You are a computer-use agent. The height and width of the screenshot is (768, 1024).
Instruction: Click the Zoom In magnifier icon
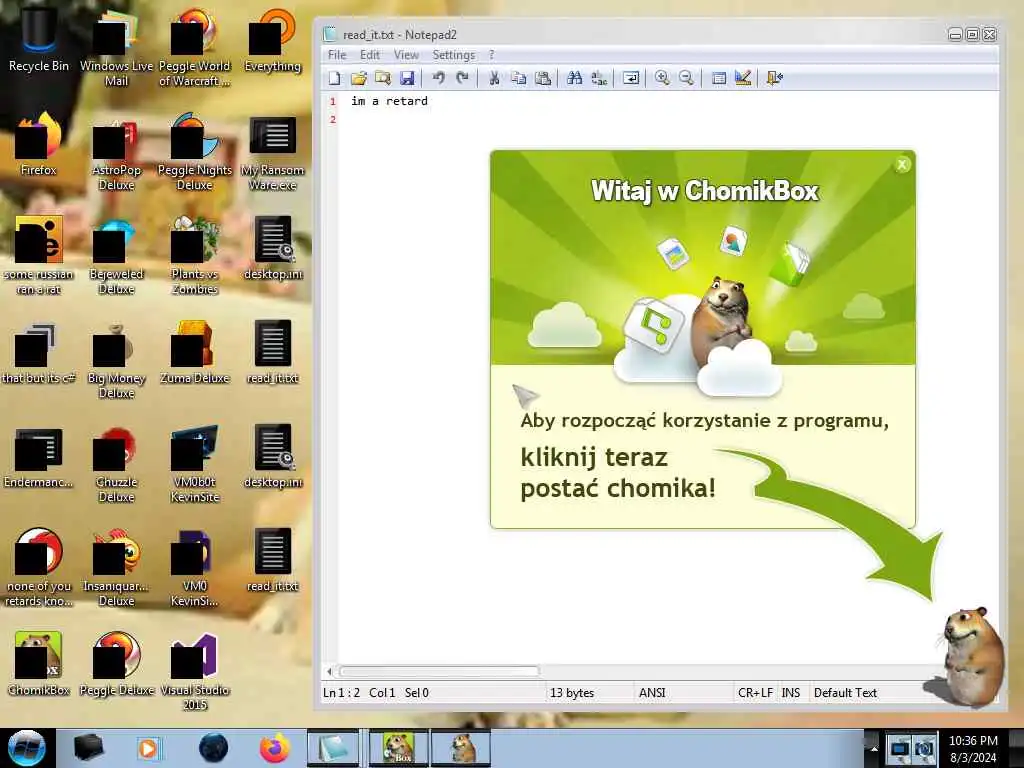tap(662, 78)
